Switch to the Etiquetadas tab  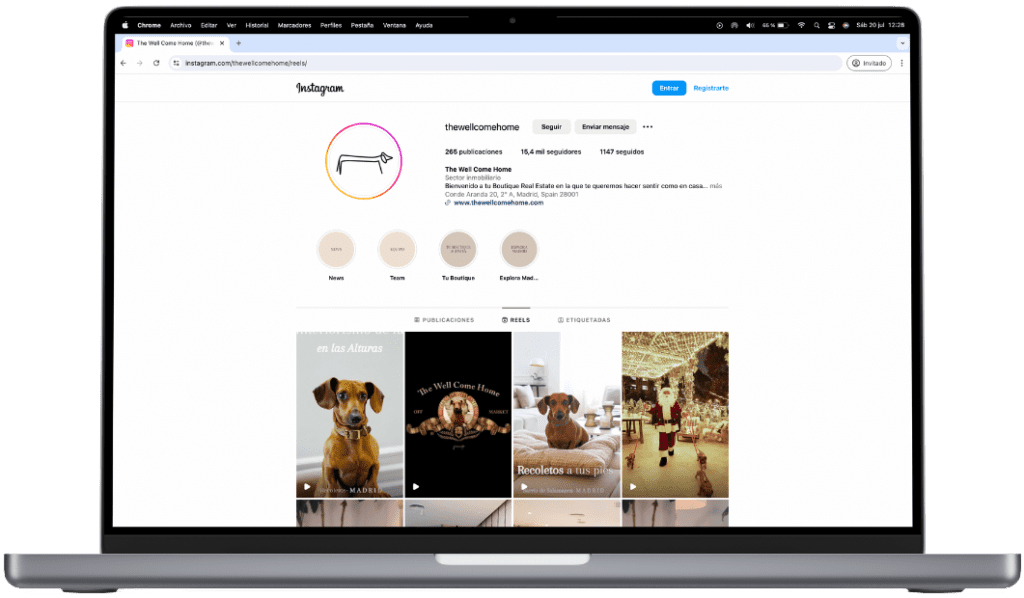pyautogui.click(x=584, y=320)
